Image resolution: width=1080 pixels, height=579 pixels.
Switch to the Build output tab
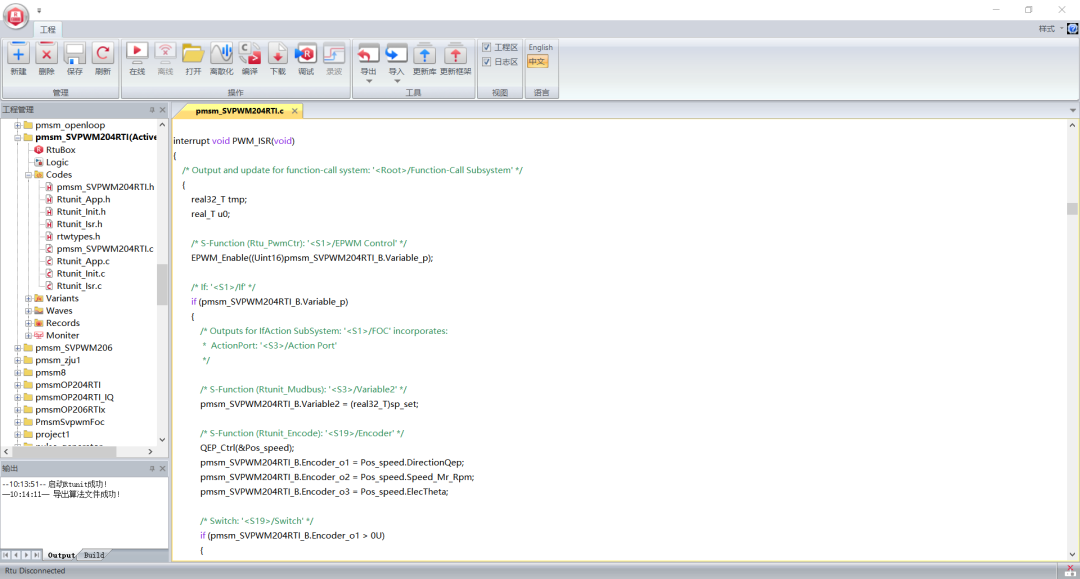94,555
